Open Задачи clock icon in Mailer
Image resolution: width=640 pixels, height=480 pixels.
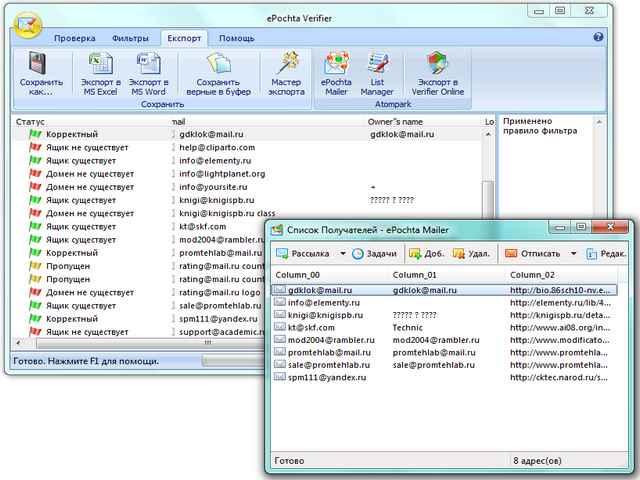click(358, 253)
